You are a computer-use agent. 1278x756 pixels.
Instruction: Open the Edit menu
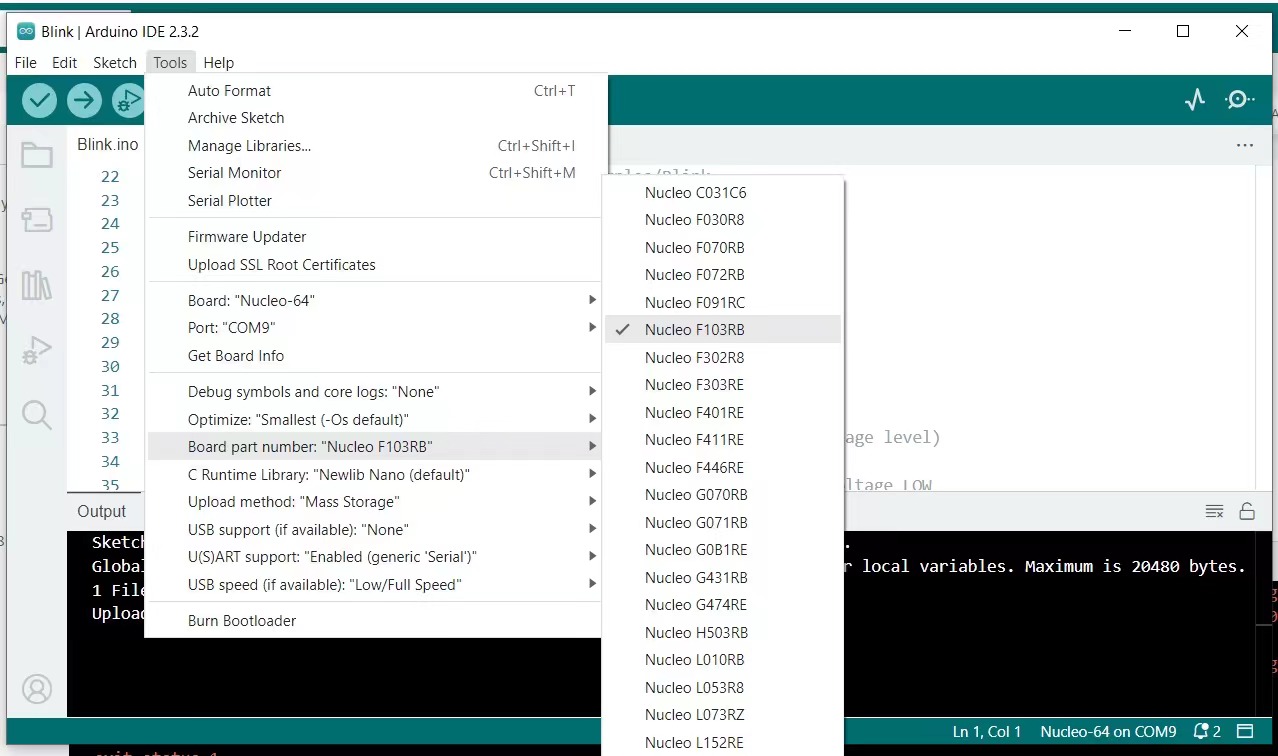click(x=65, y=62)
